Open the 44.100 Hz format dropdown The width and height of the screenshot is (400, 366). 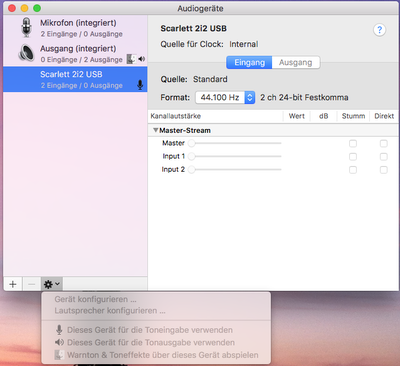[x=225, y=97]
